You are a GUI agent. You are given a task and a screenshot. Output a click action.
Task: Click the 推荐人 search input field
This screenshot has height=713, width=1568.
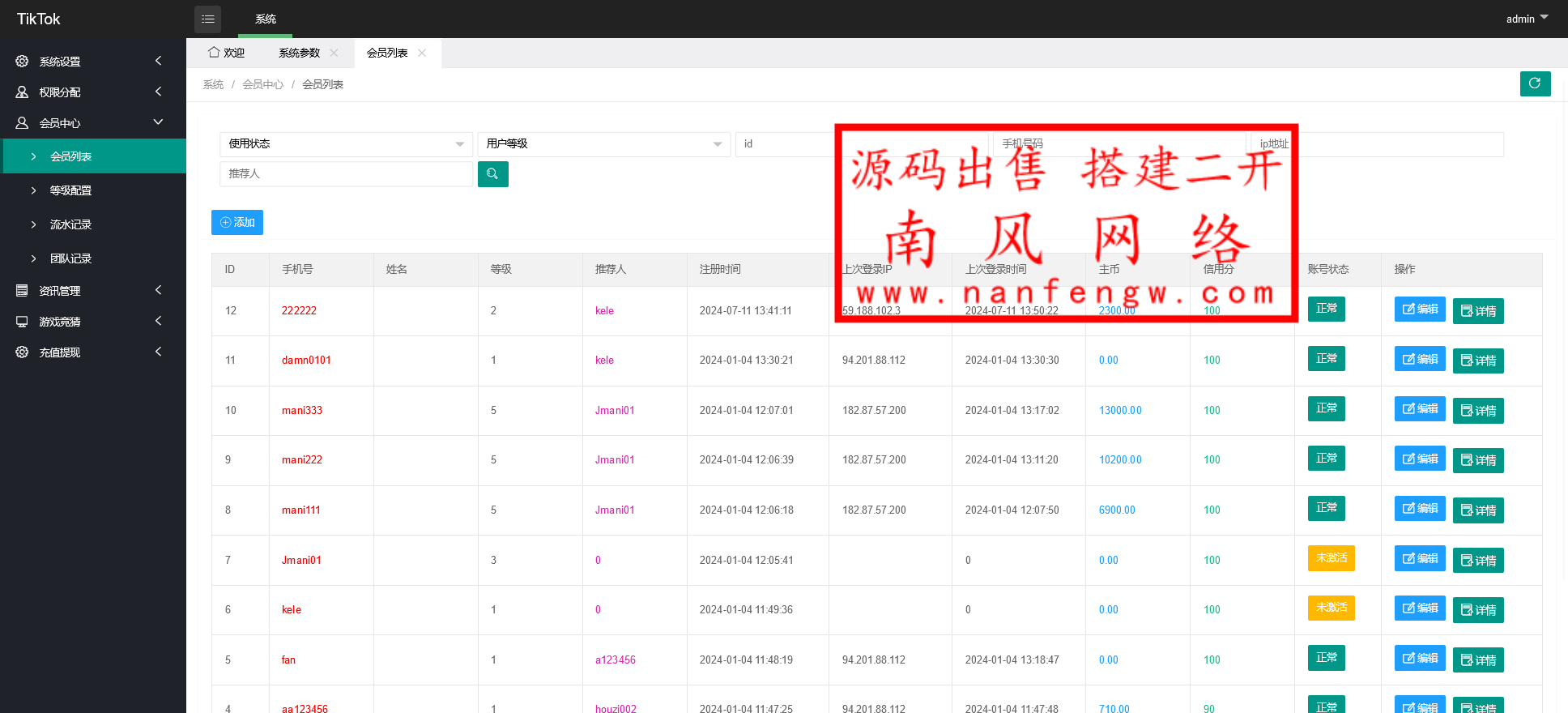click(x=346, y=174)
